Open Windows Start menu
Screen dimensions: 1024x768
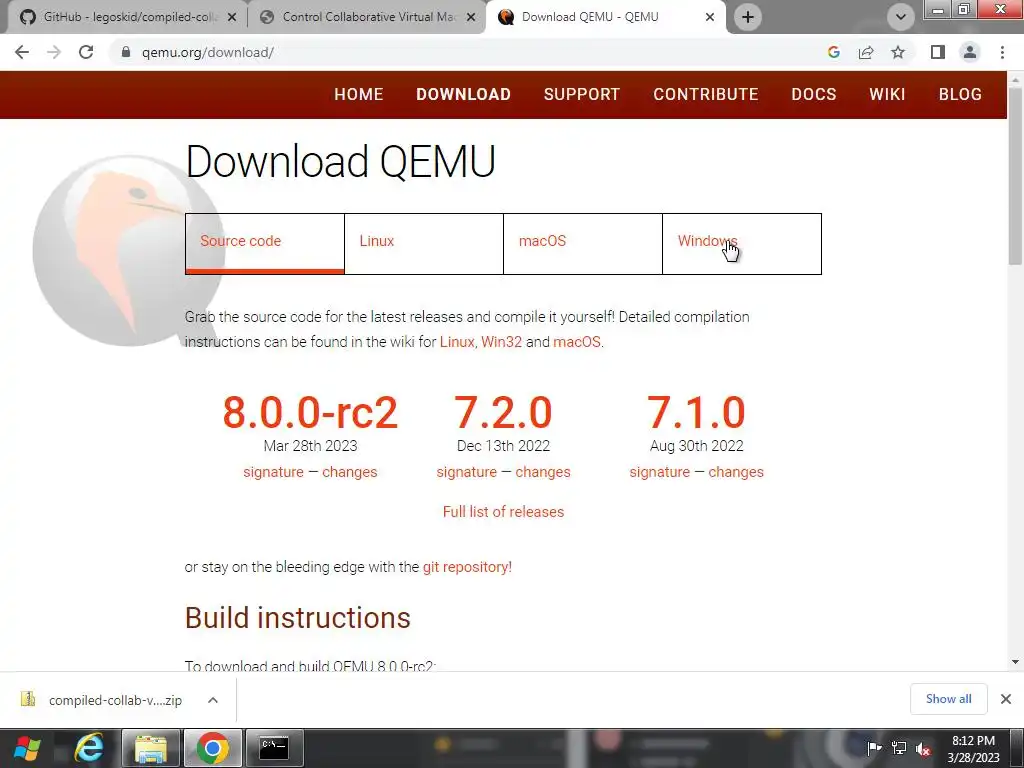[x=27, y=748]
